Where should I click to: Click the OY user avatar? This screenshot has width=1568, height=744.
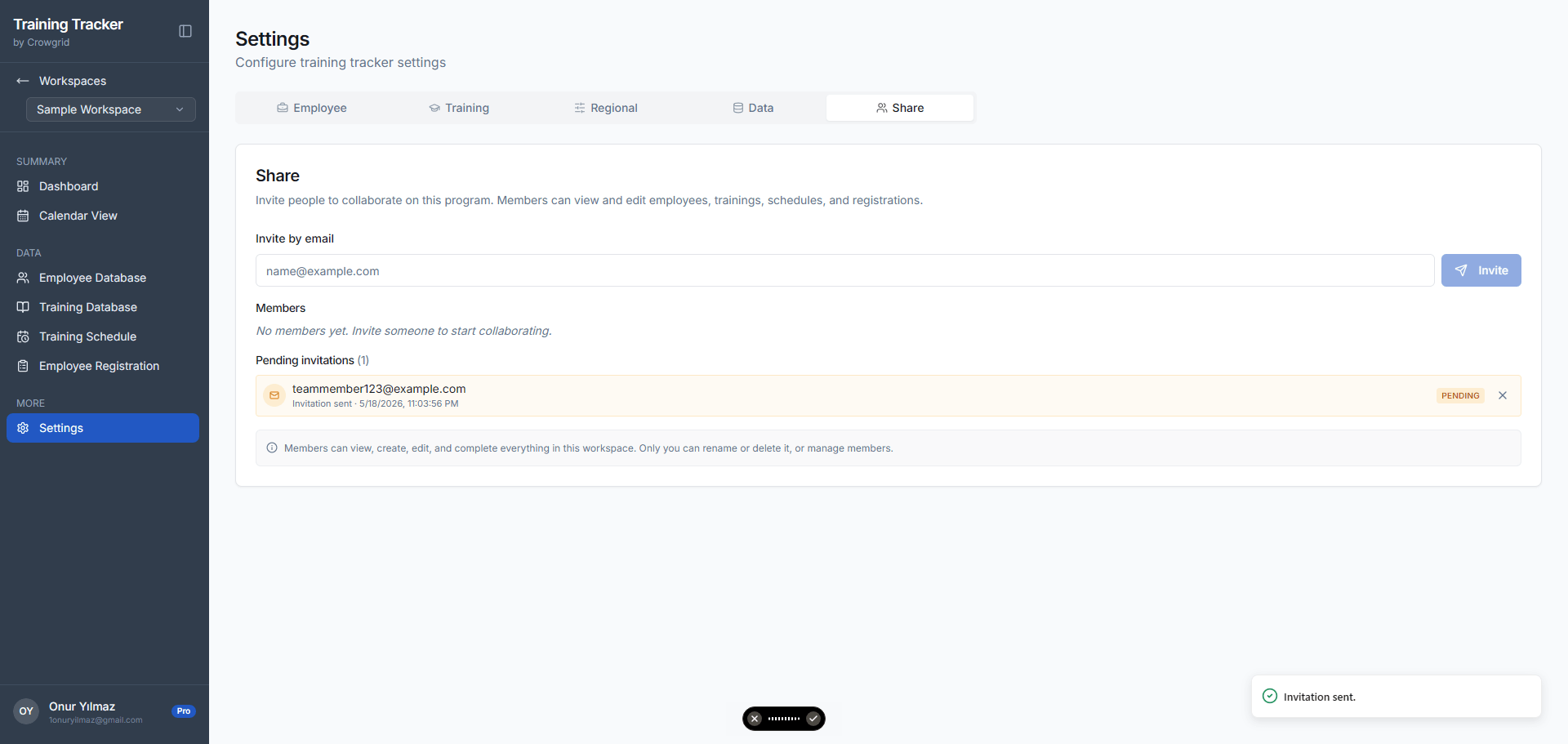(x=26, y=711)
